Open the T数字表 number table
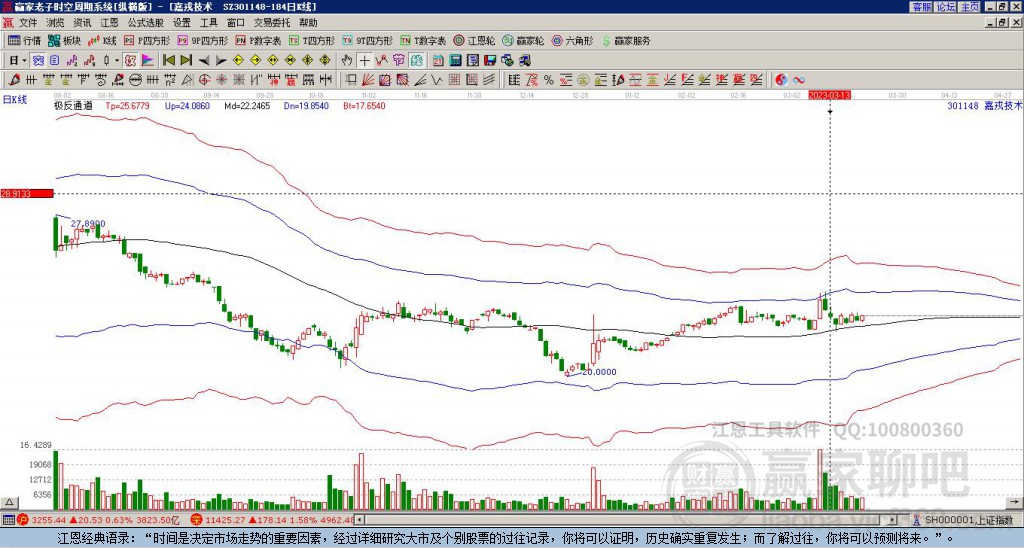 point(423,40)
